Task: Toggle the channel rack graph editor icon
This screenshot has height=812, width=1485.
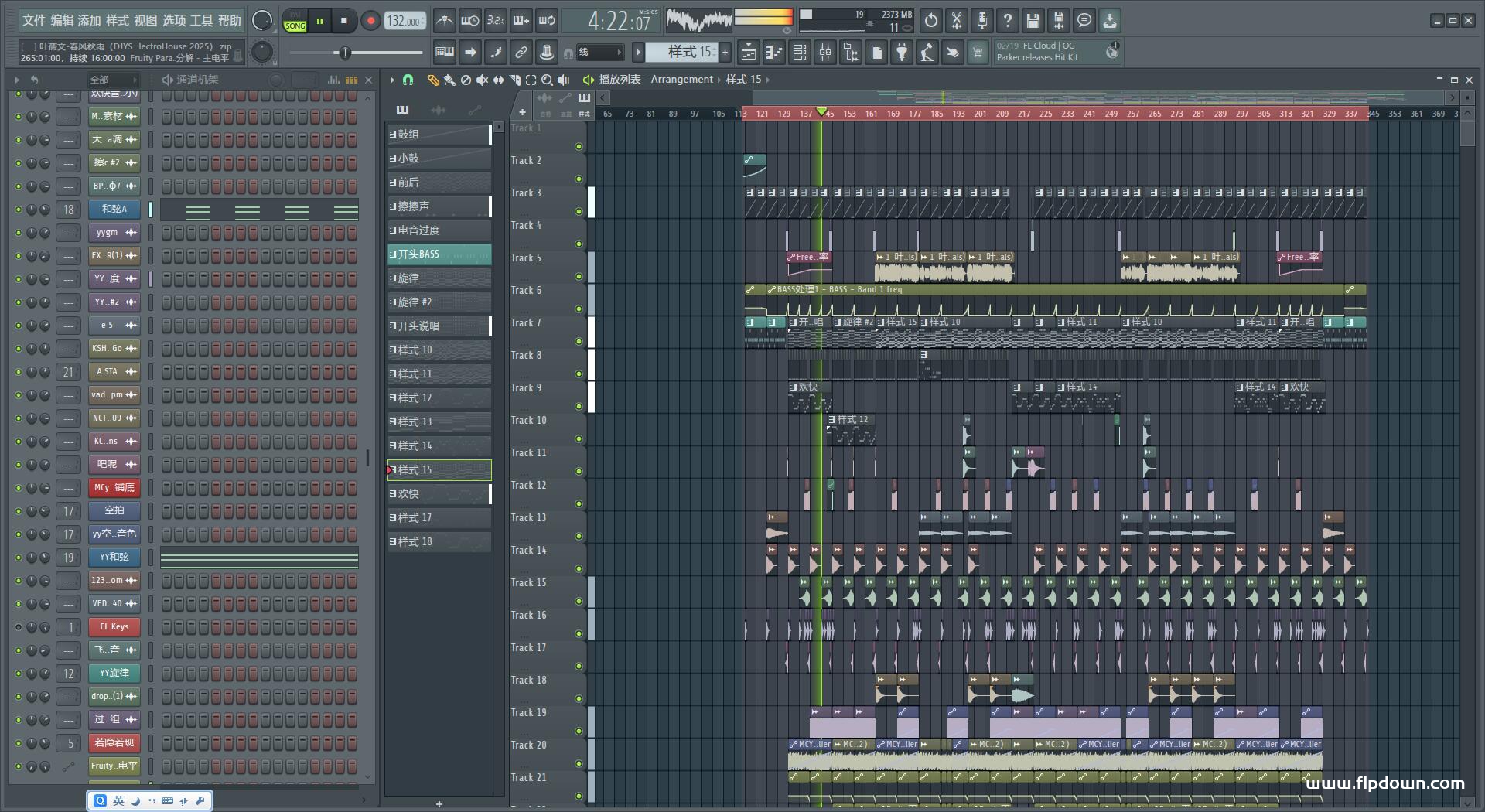Action: coord(333,80)
